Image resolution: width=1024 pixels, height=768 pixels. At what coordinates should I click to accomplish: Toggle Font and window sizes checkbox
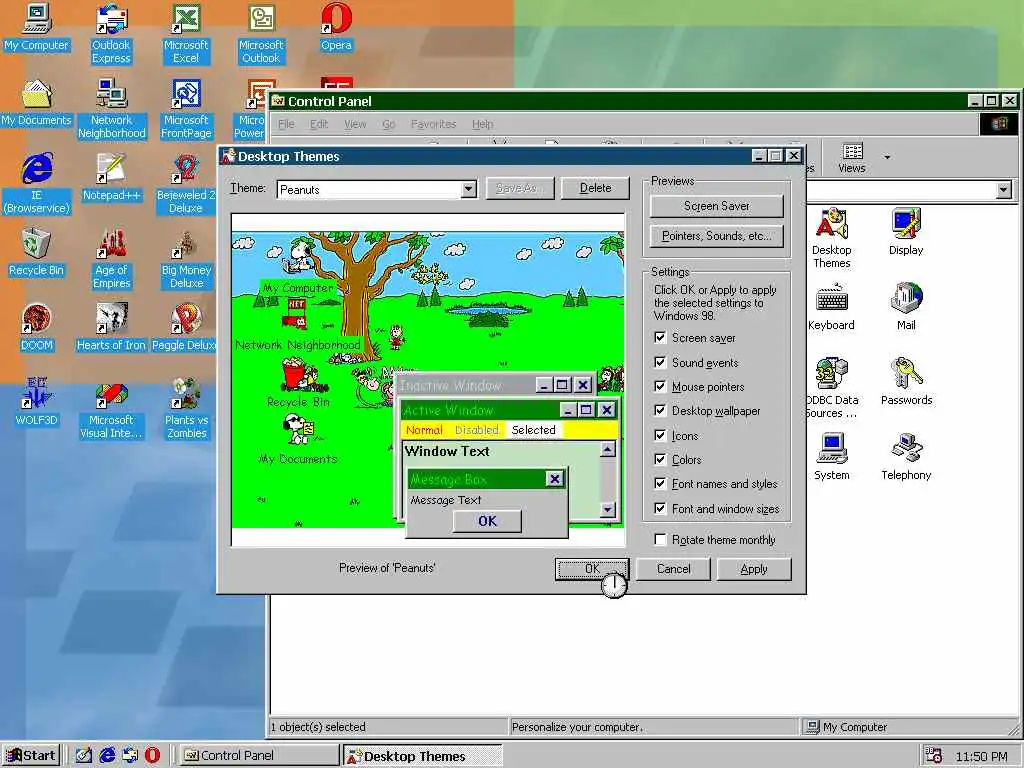(660, 509)
